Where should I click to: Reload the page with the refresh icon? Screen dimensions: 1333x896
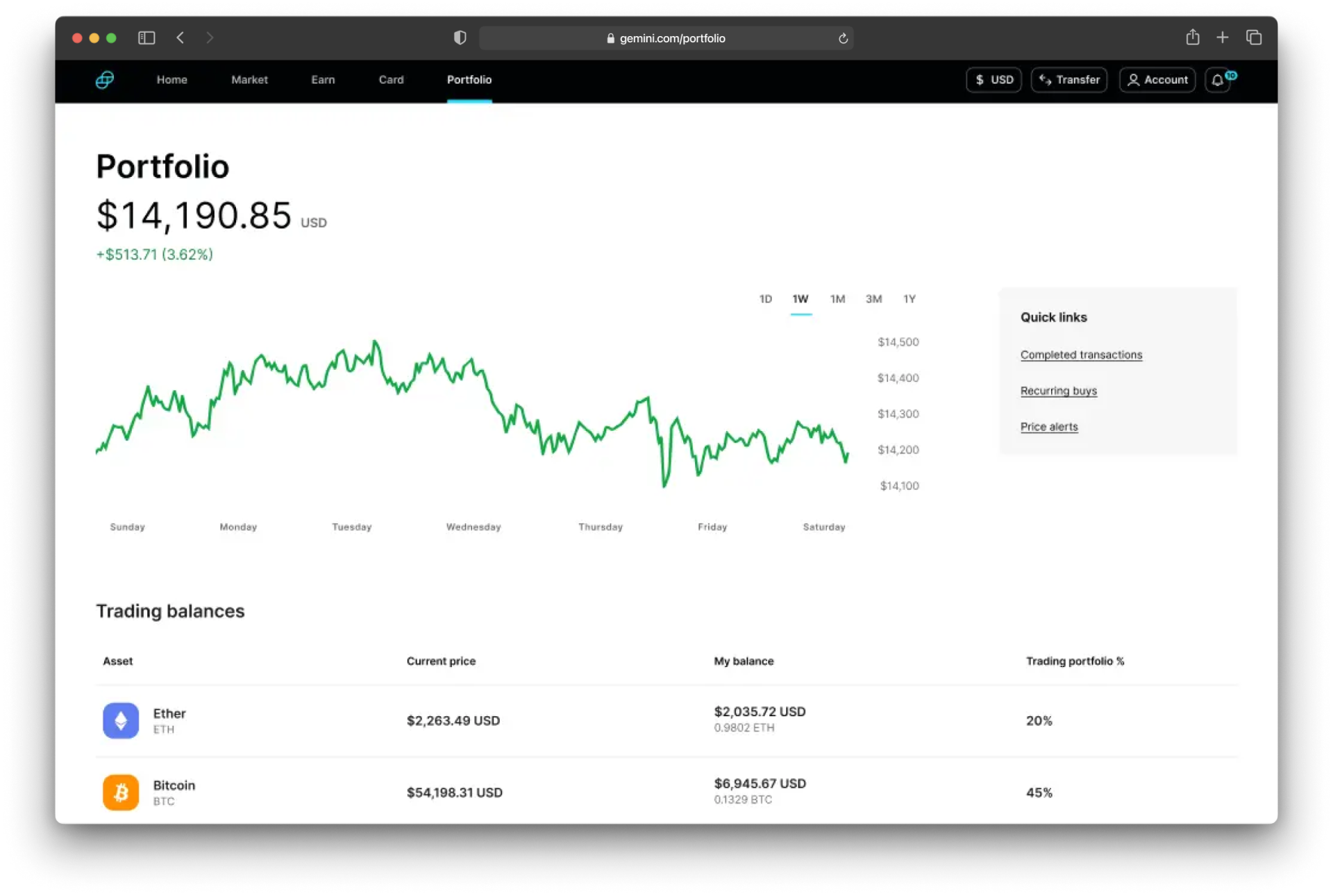tap(843, 39)
